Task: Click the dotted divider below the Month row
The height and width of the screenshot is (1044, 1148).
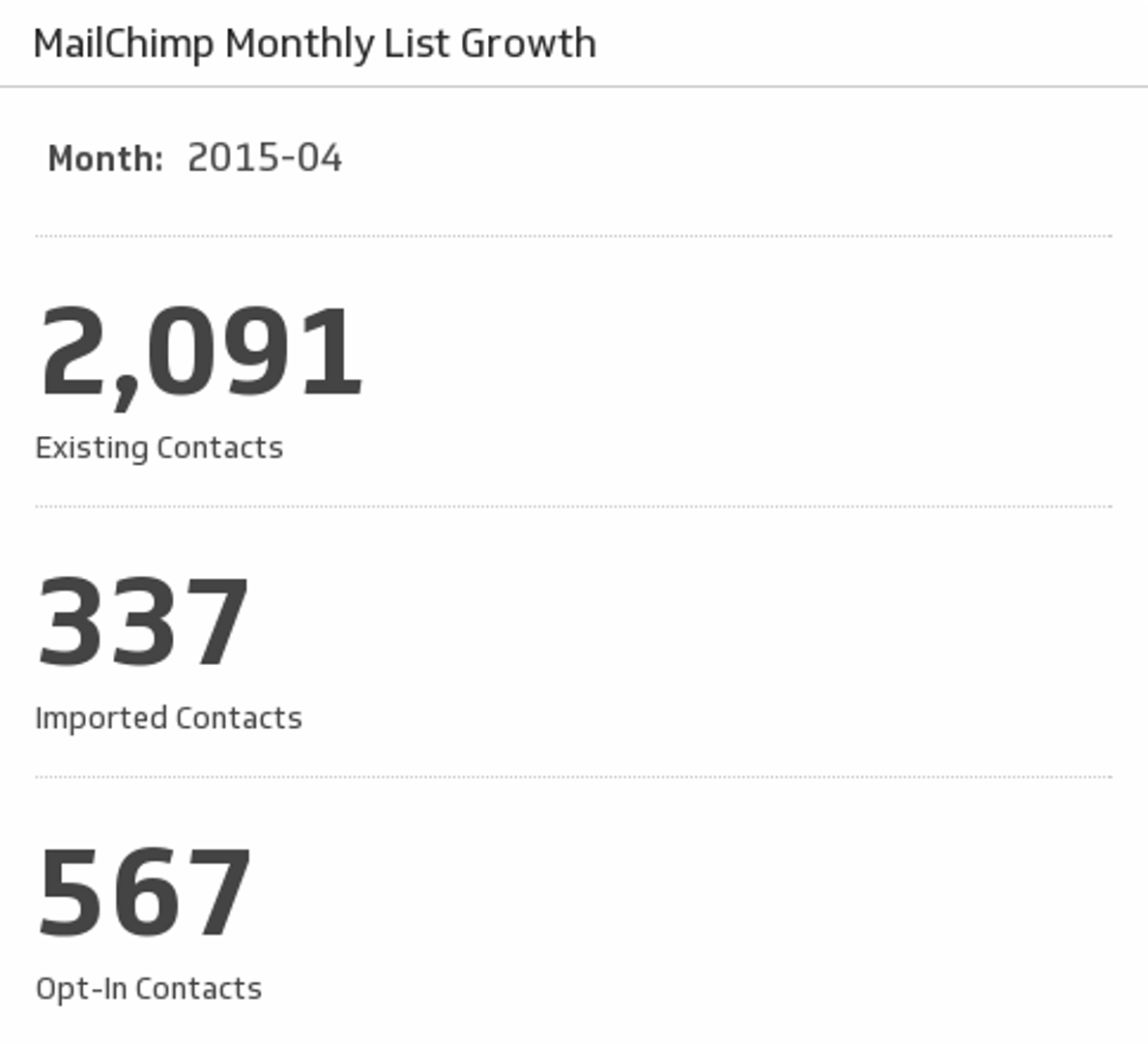Action: pos(574,236)
